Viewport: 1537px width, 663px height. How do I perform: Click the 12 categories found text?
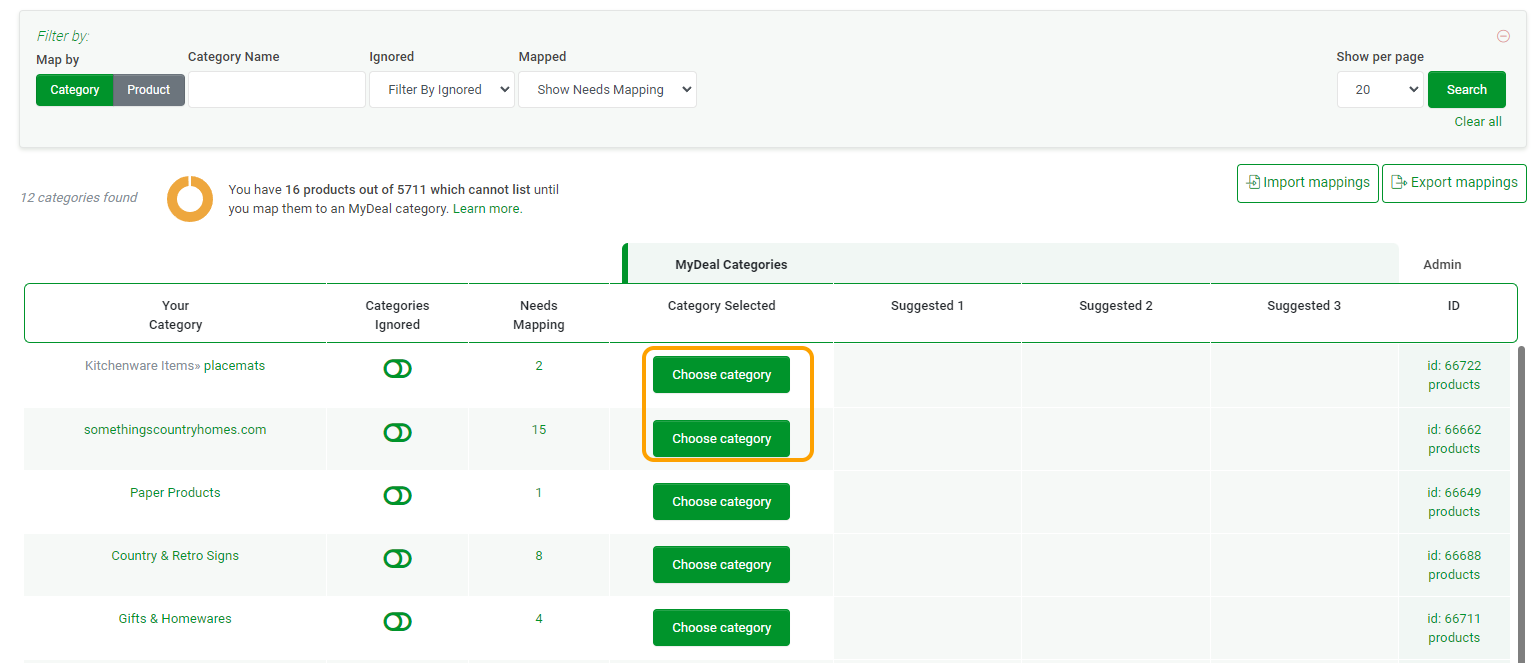pos(79,198)
